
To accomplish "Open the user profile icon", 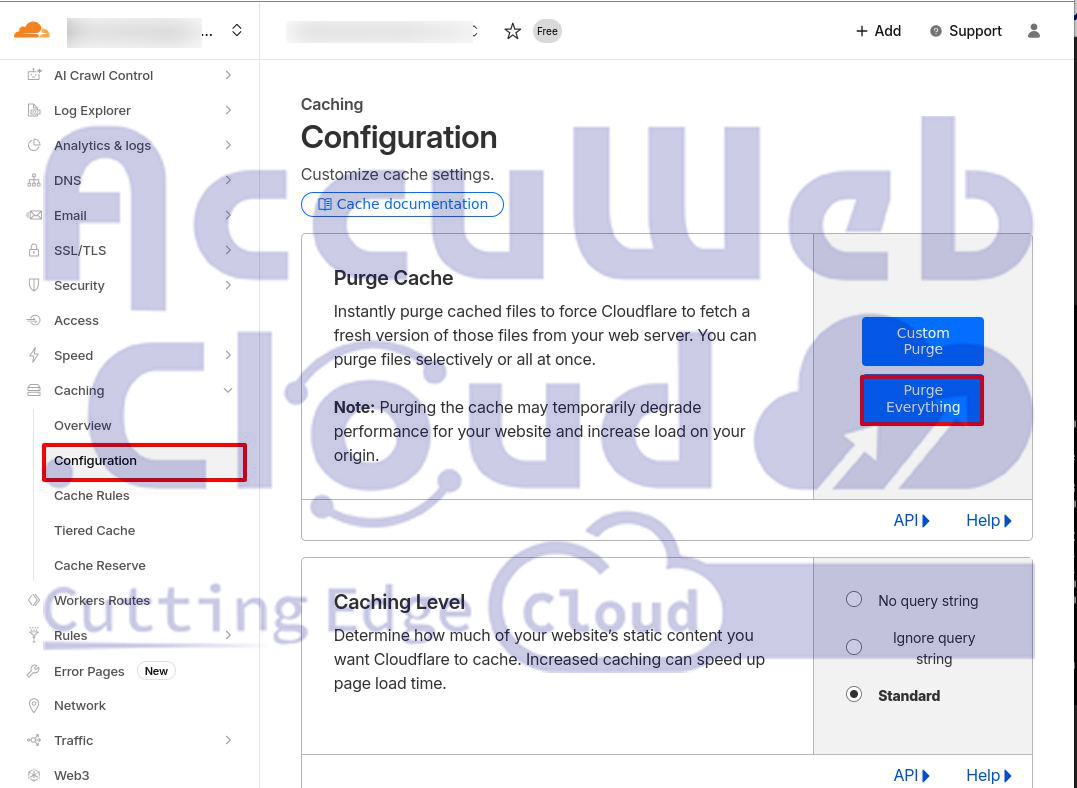I will click(1034, 31).
